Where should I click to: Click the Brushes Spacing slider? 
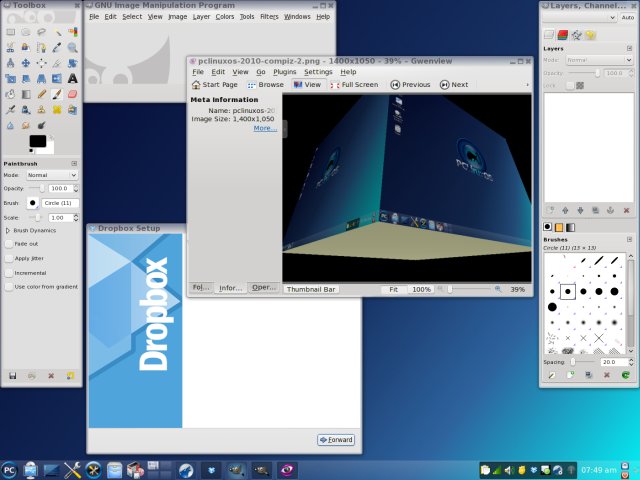[583, 362]
